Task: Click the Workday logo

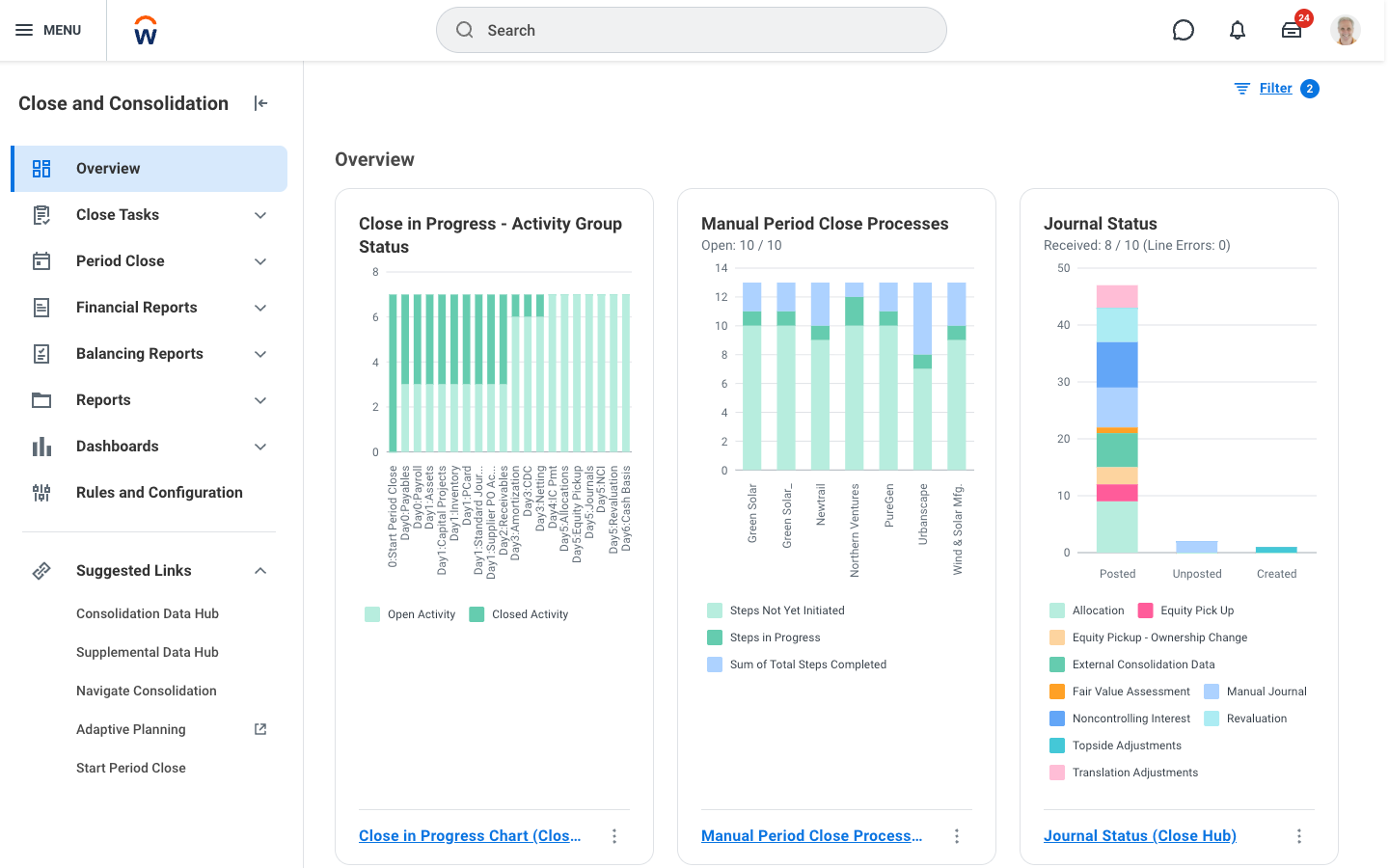Action: point(144,30)
